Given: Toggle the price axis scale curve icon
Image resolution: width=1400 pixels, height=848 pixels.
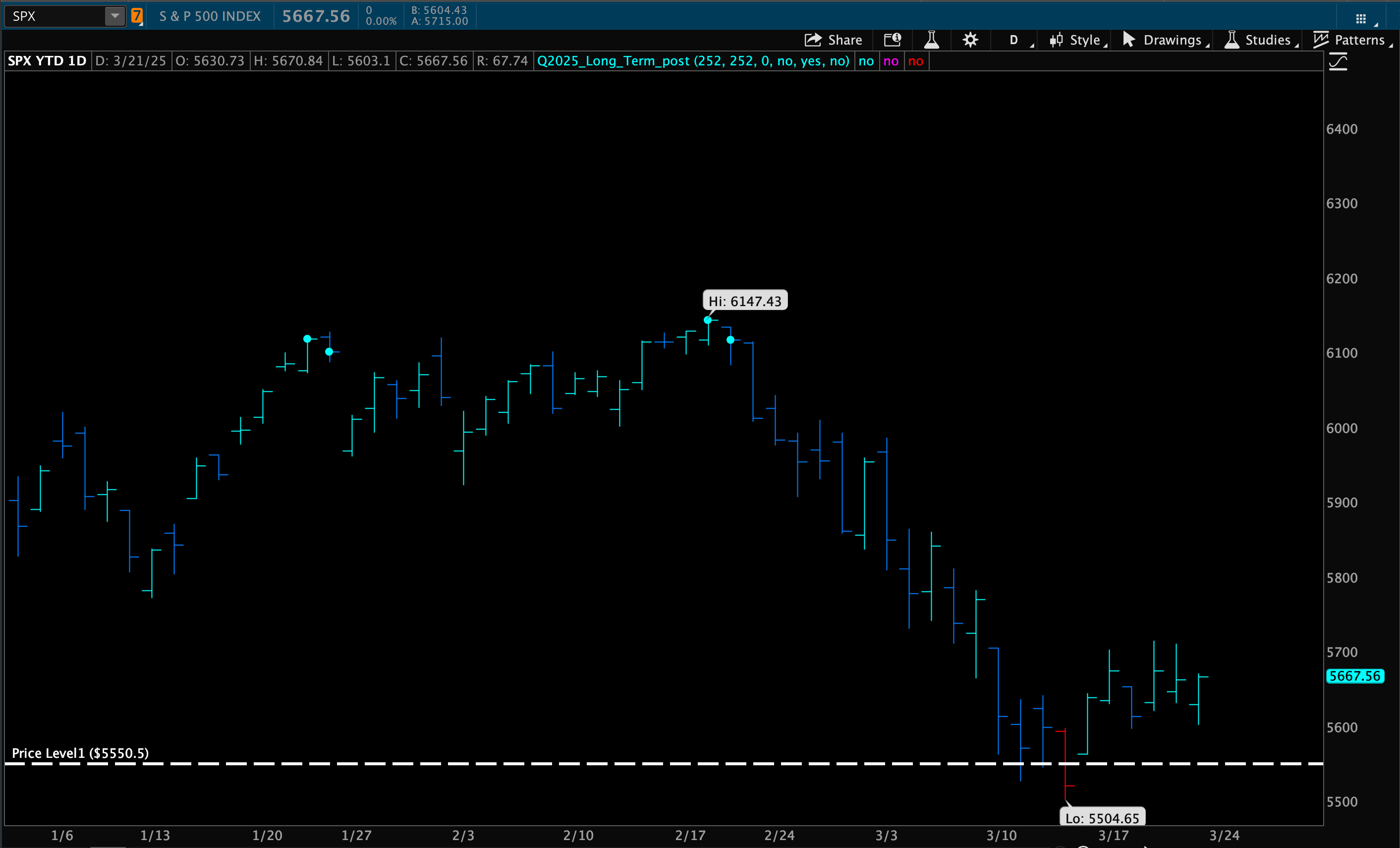Looking at the screenshot, I should [x=1338, y=62].
